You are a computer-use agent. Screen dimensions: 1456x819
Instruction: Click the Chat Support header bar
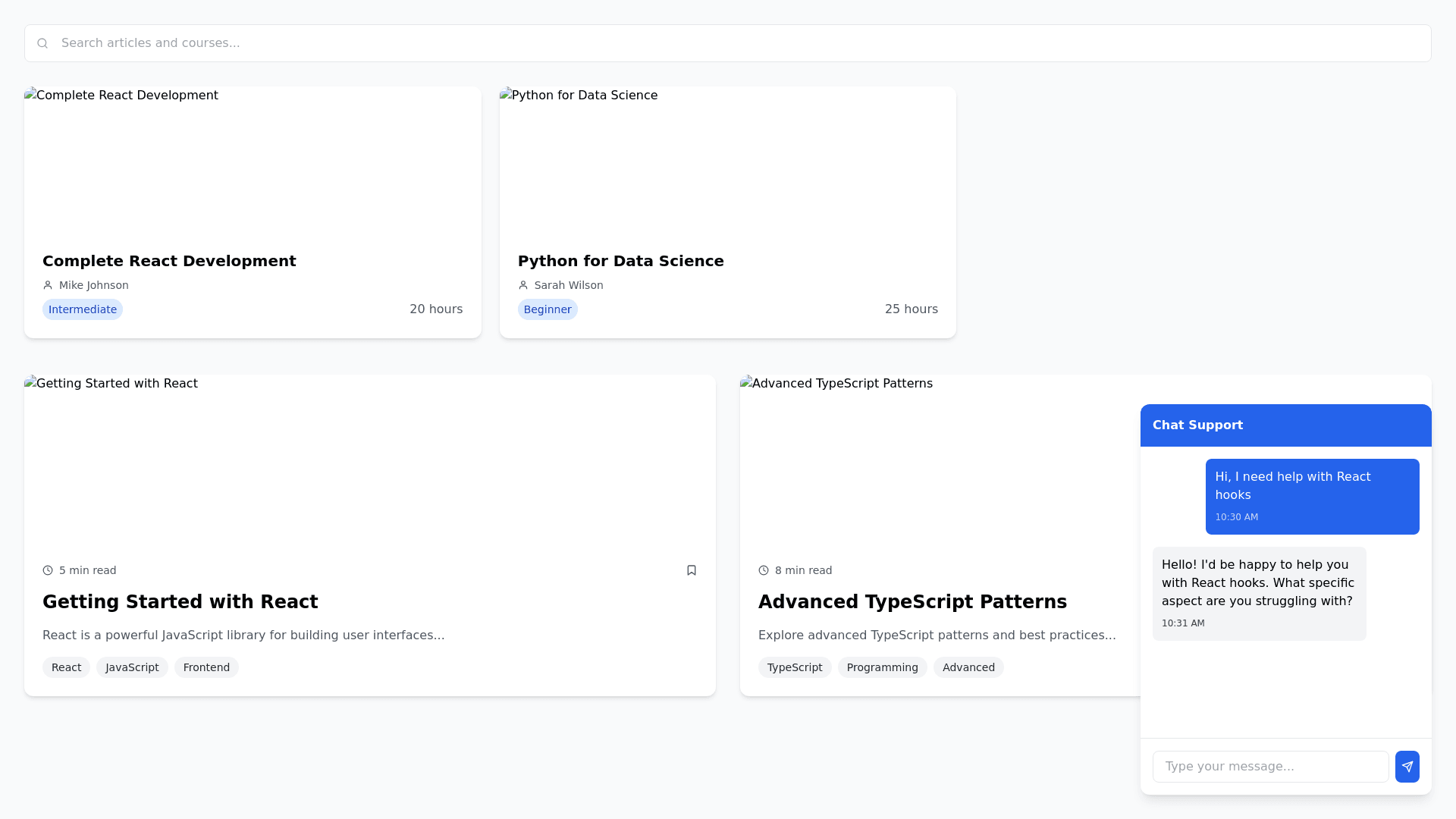tap(1285, 425)
